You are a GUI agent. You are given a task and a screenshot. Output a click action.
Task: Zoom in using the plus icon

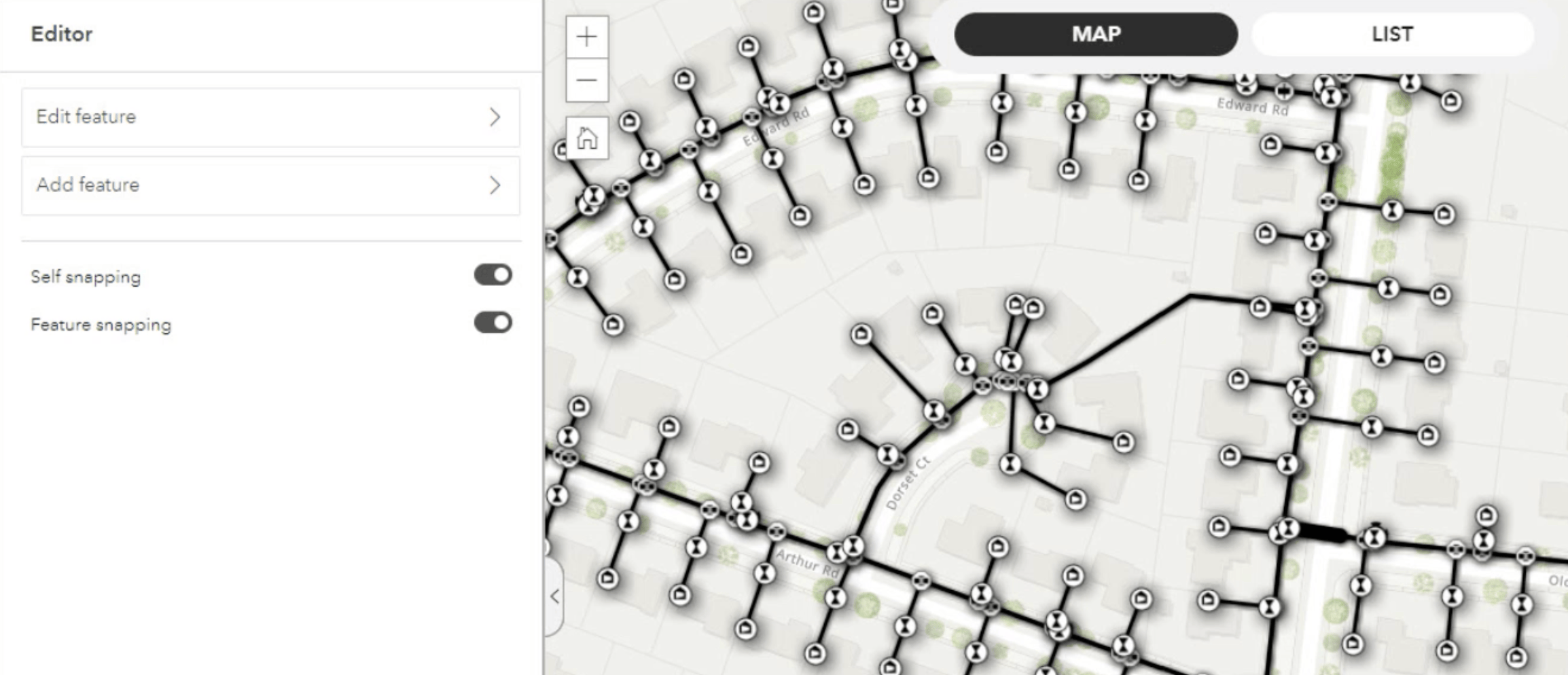click(x=586, y=37)
